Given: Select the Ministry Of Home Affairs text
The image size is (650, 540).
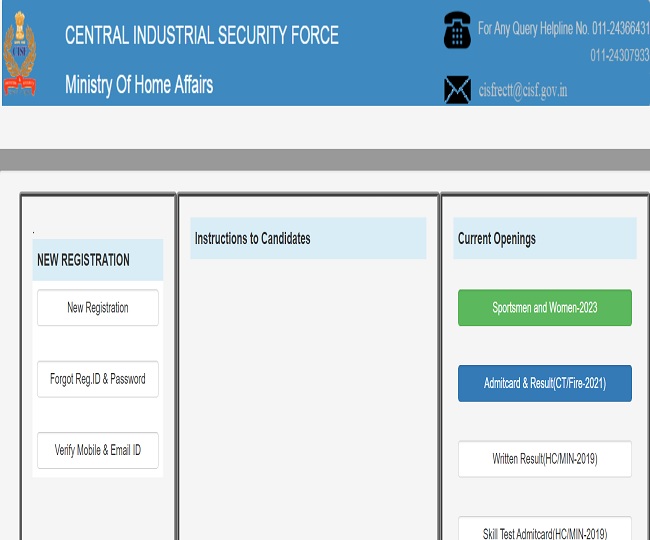Looking at the screenshot, I should click(x=139, y=84).
